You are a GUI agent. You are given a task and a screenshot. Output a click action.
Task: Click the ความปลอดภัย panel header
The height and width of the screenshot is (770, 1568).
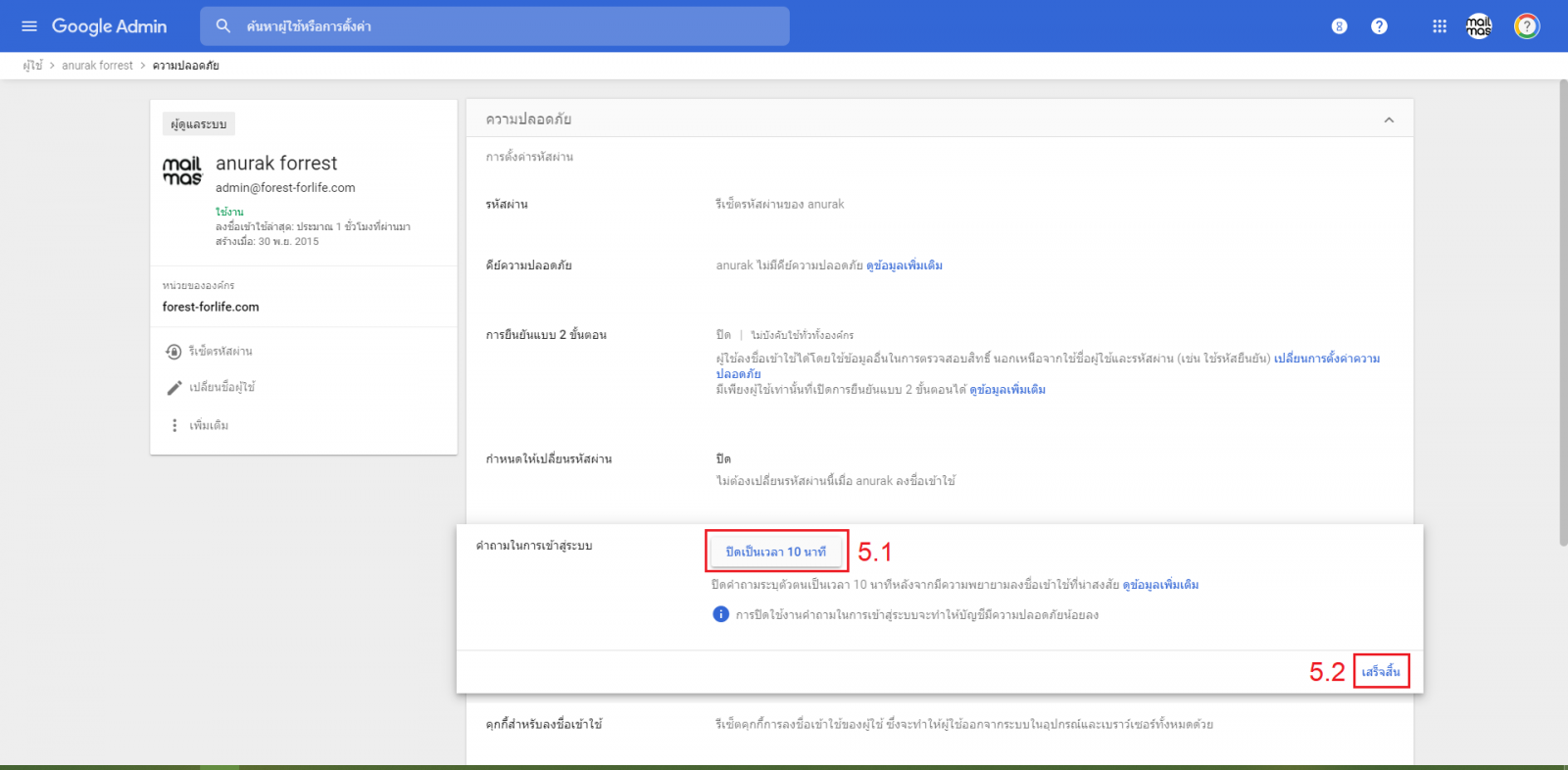pos(940,119)
